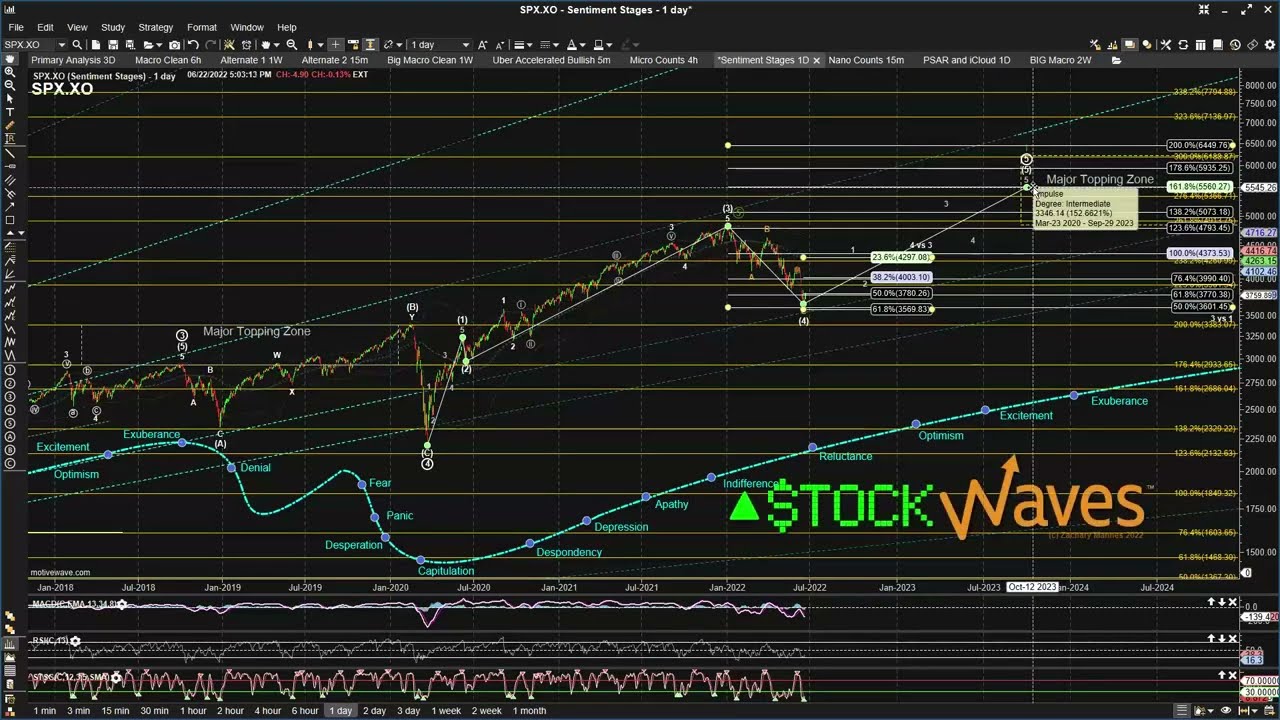
Task: Undo the last action
Action: pyautogui.click(x=193, y=45)
